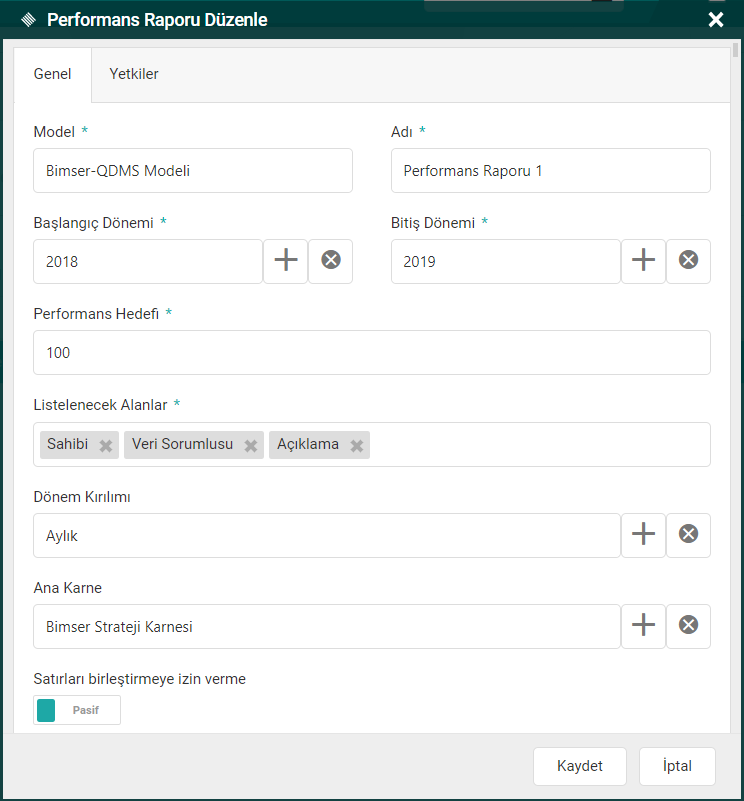This screenshot has height=801, width=744.
Task: Click plus icon next to Bitiş Dönemi
Action: 644,261
